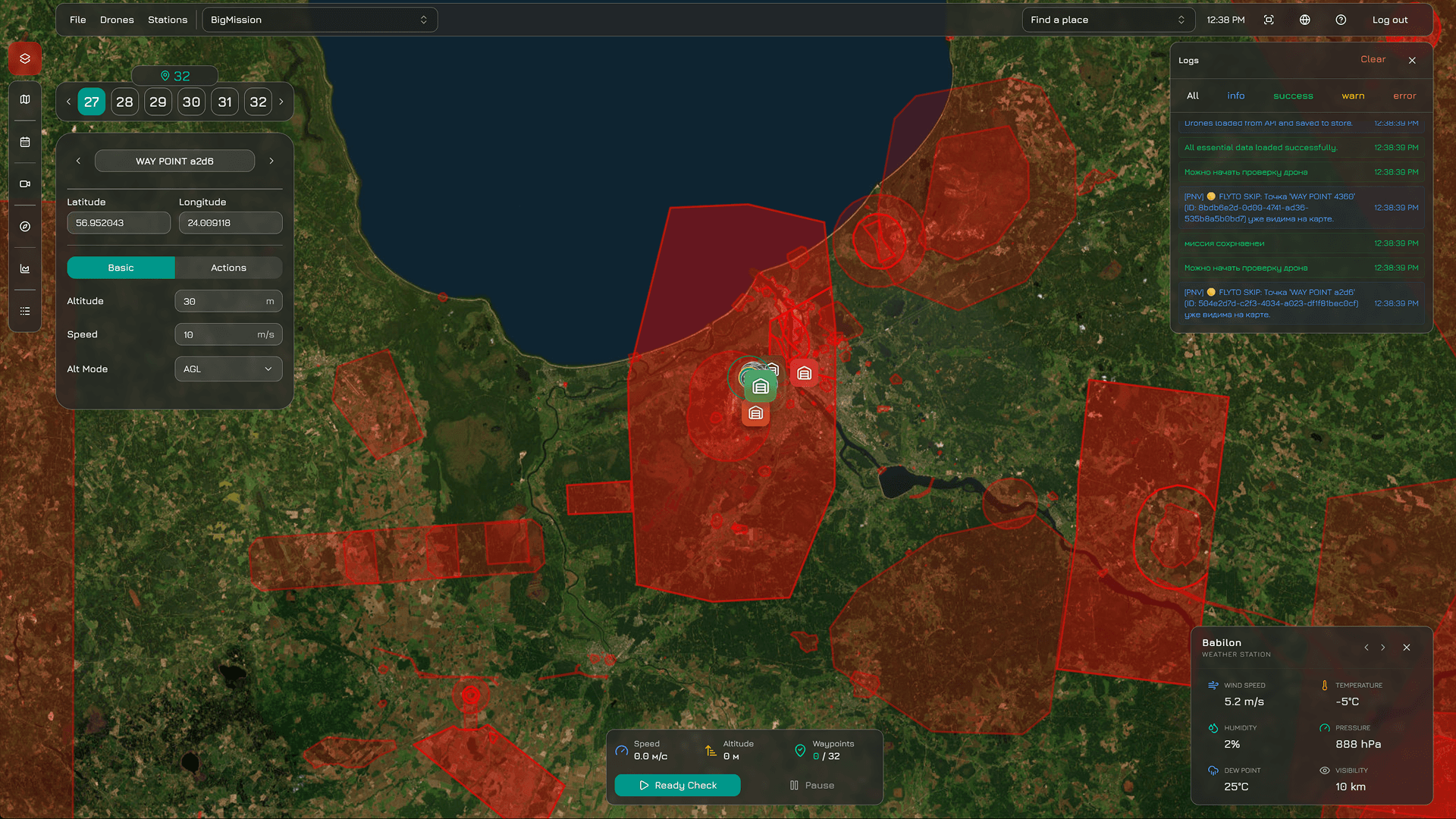The image size is (1456, 819).
Task: Open the chart statistics sidebar icon
Action: coord(25,268)
